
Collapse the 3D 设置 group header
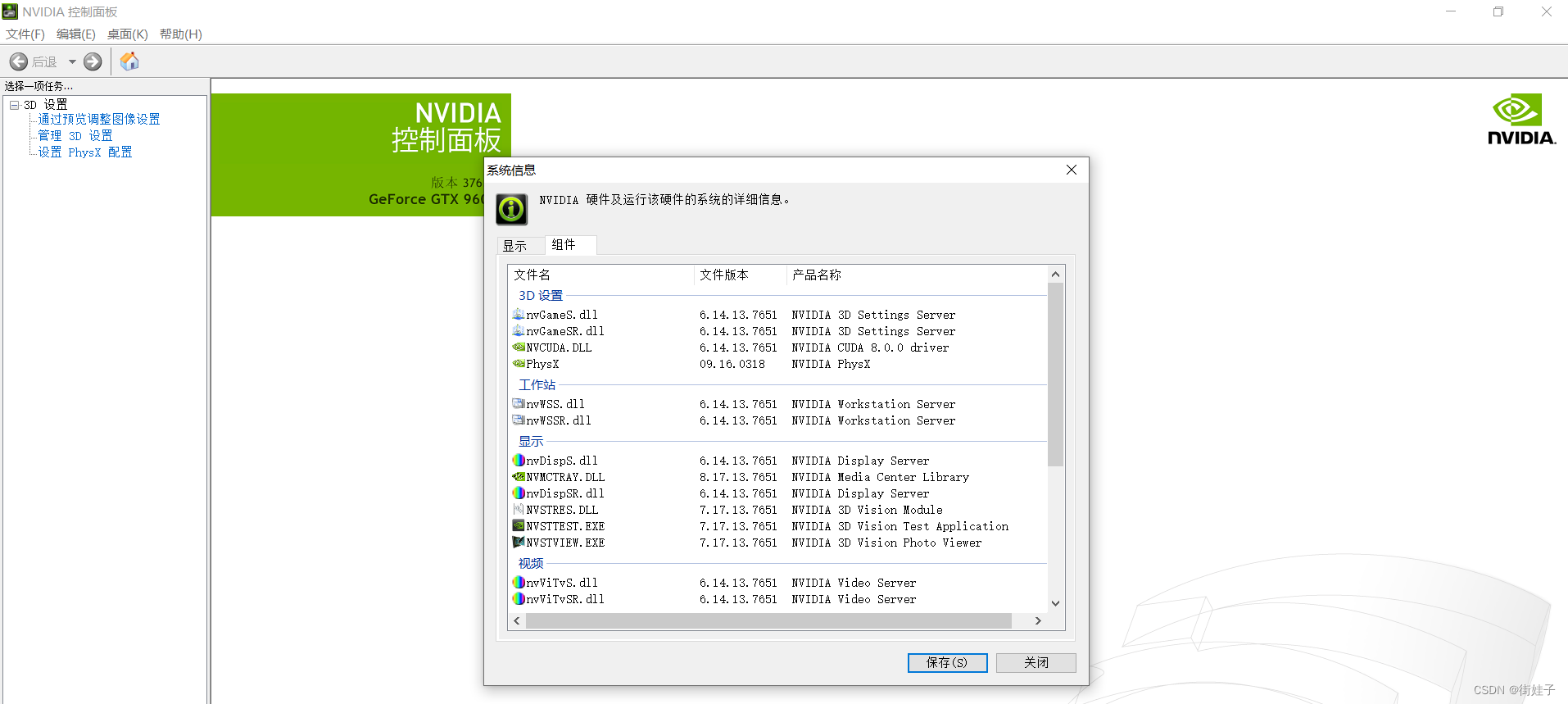pos(541,296)
